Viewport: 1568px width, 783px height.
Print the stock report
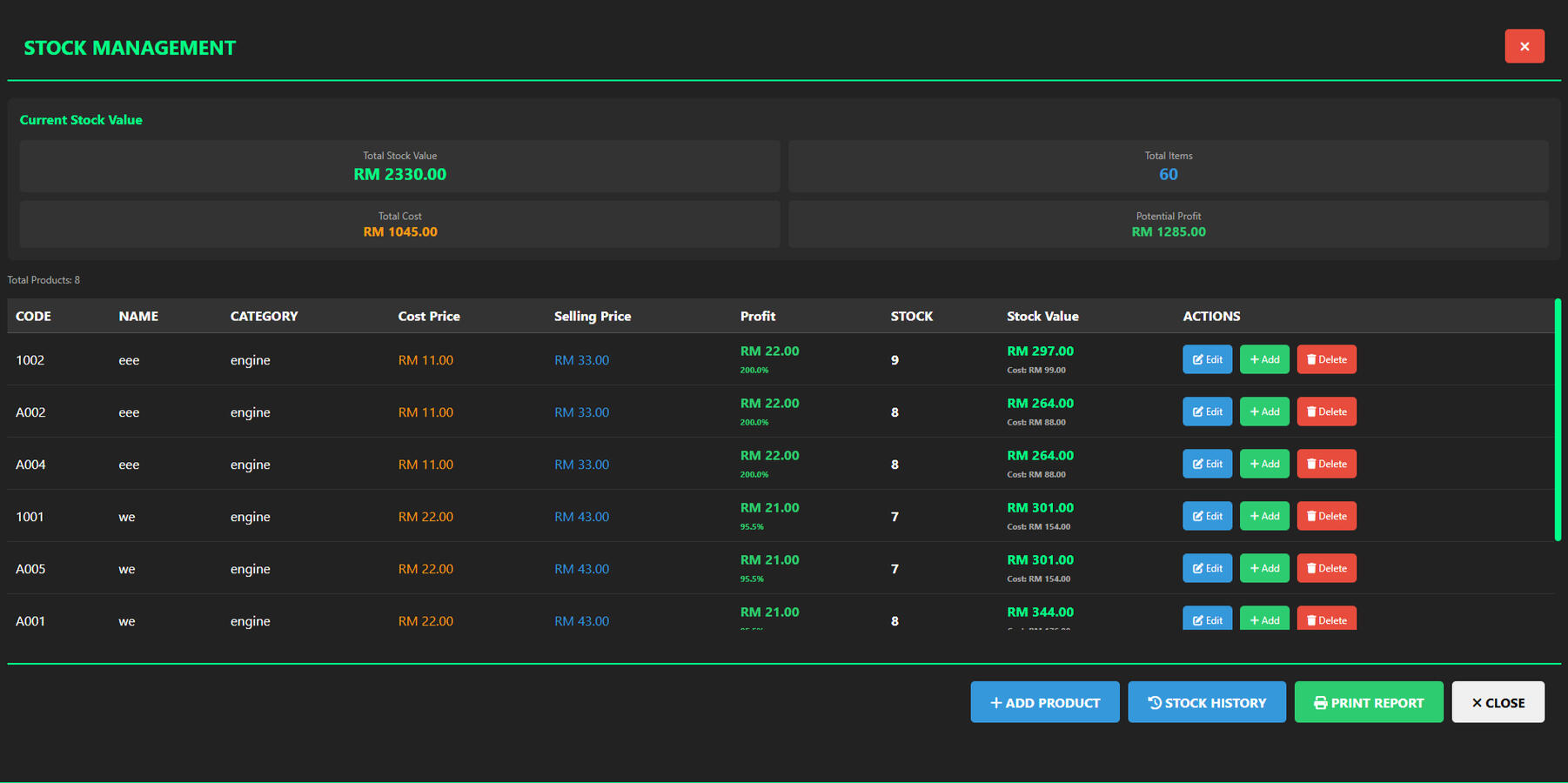(x=1368, y=702)
